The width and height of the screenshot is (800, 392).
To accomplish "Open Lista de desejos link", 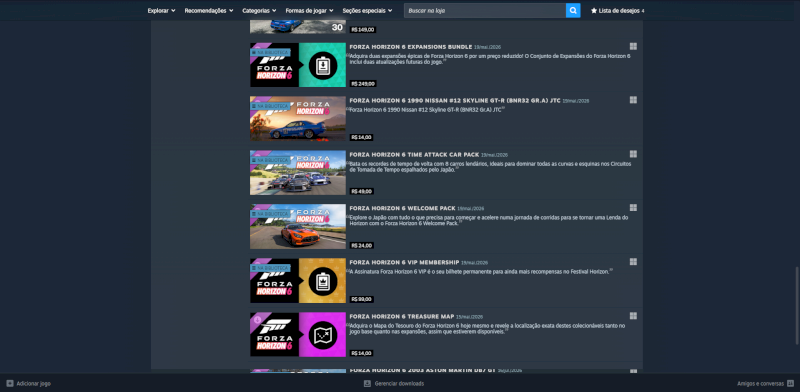I will [617, 10].
